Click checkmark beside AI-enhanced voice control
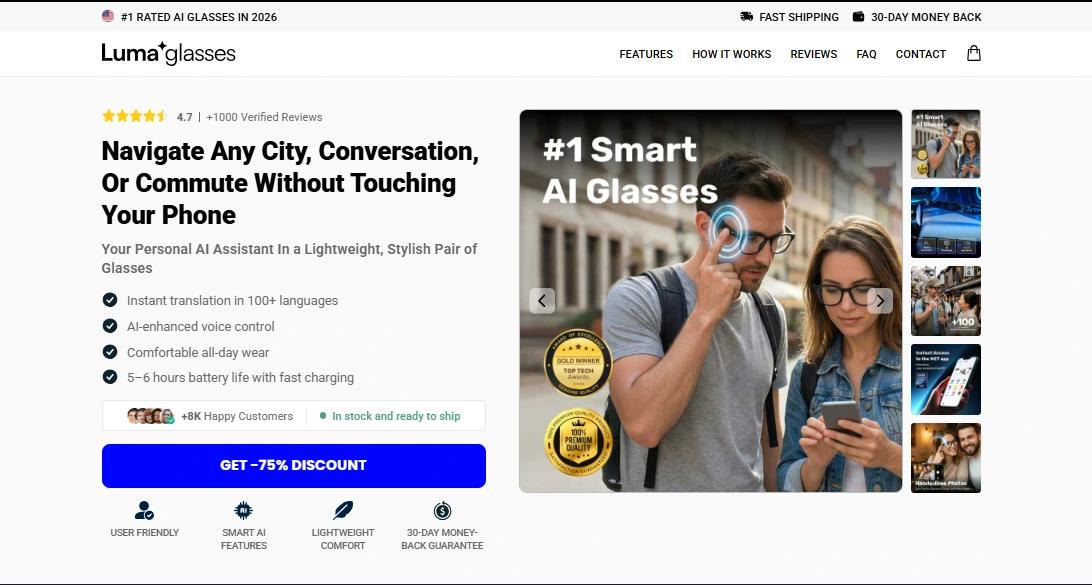 110,326
